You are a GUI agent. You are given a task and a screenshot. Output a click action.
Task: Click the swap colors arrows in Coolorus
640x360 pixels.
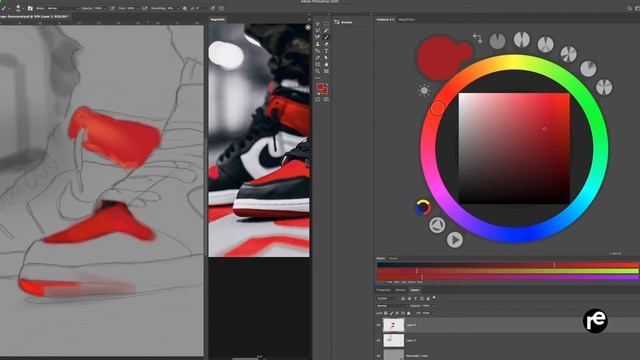pos(477,38)
